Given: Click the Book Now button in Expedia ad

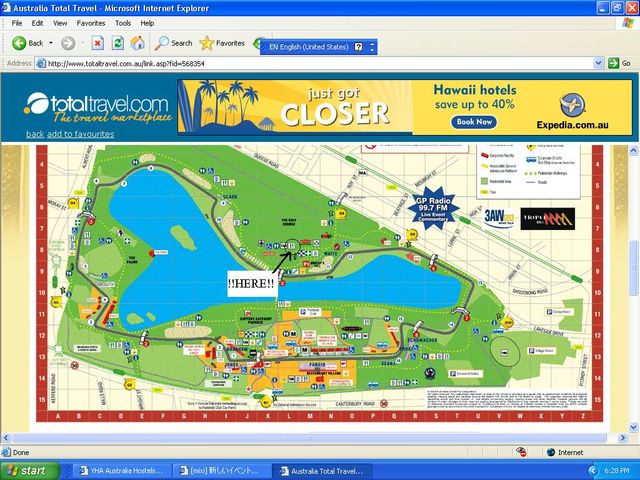Looking at the screenshot, I should (x=474, y=122).
